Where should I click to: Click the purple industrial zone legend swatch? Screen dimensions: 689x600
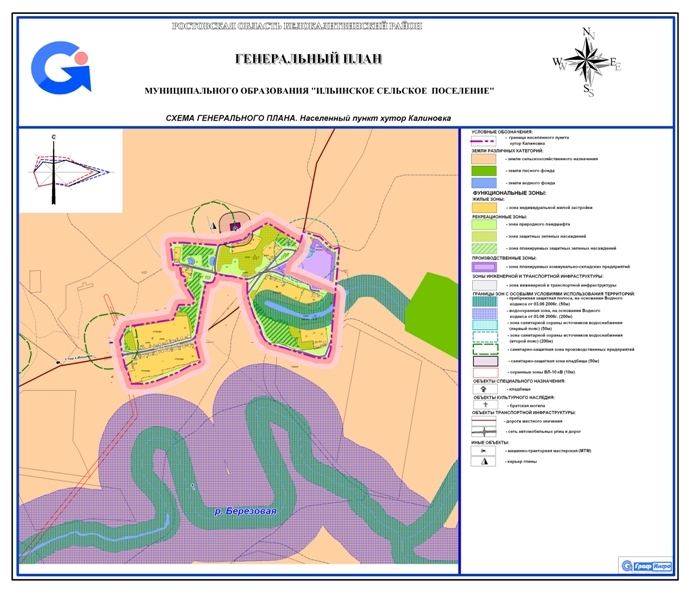[x=483, y=268]
